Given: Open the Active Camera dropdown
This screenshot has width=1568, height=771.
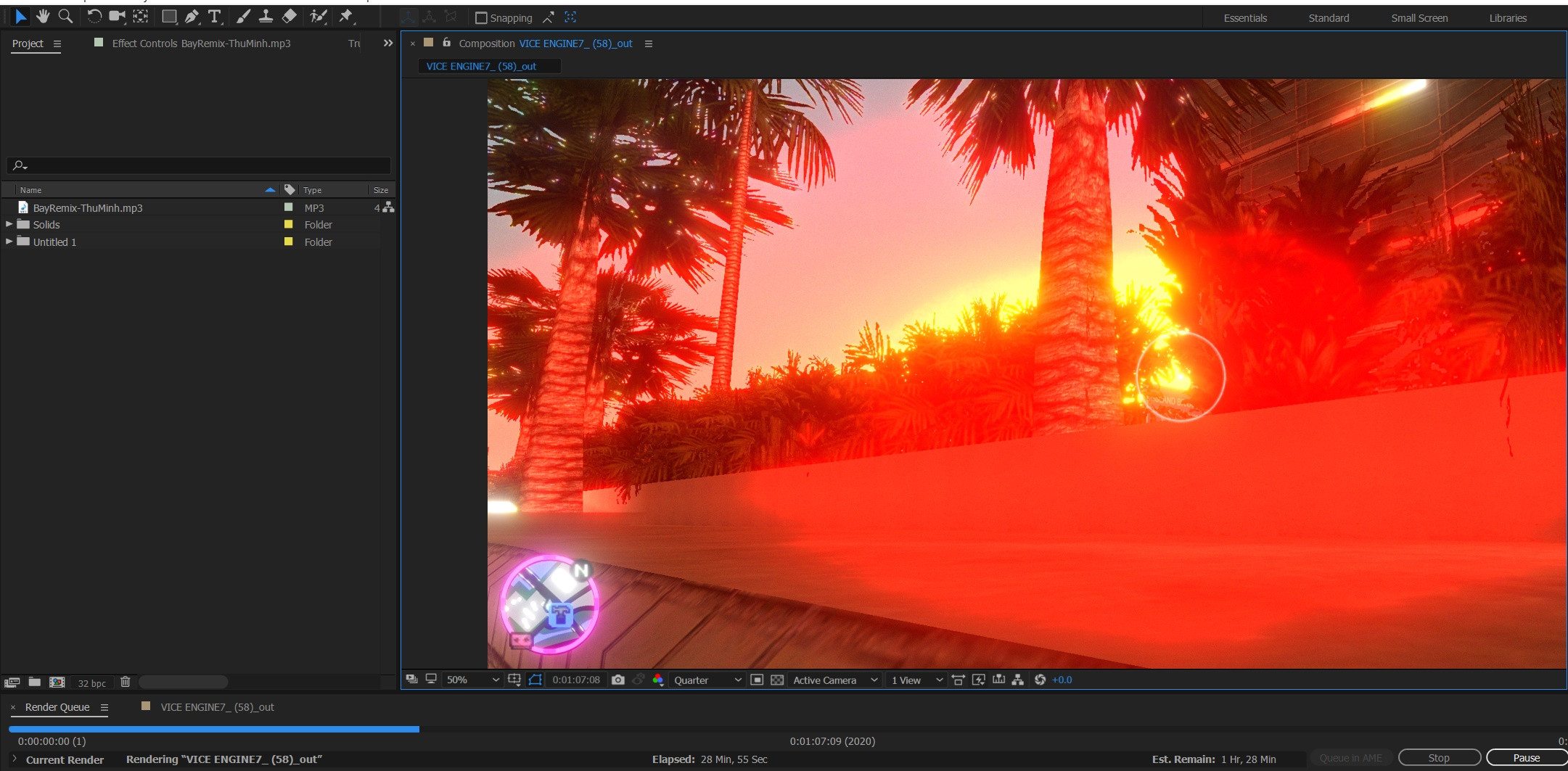Looking at the screenshot, I should pyautogui.click(x=835, y=680).
